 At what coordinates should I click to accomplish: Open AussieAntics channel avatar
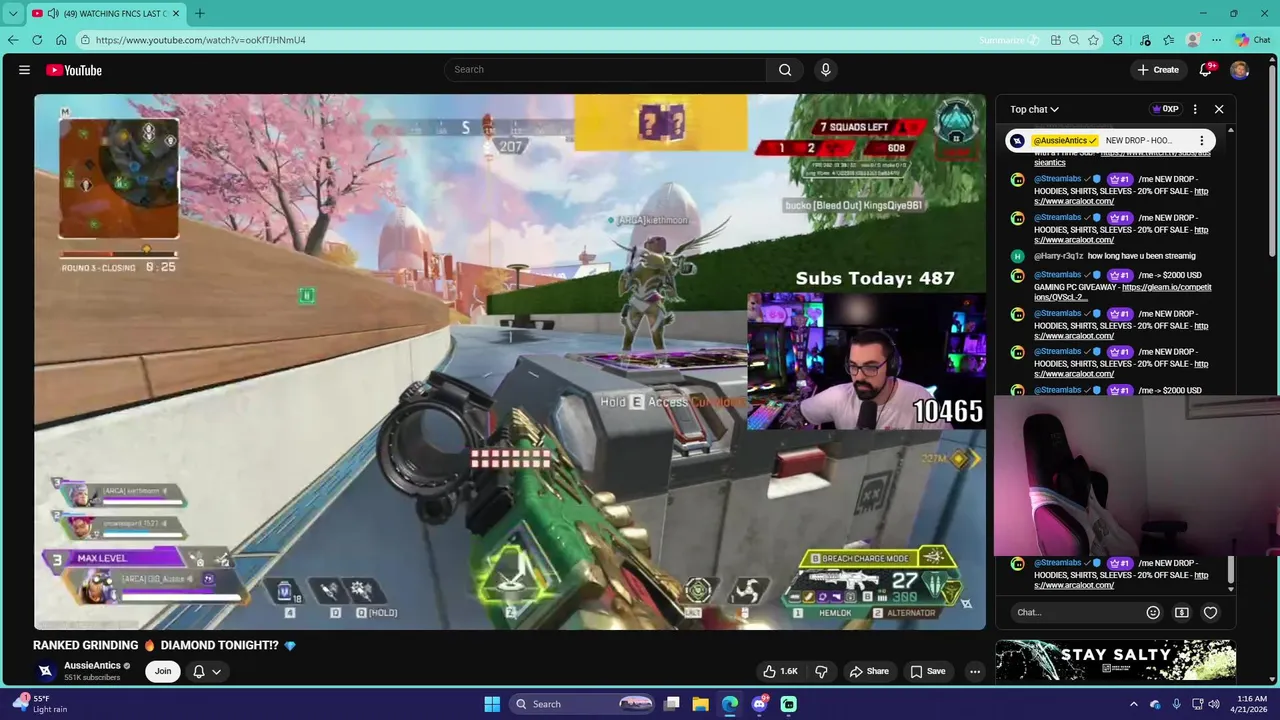45,671
